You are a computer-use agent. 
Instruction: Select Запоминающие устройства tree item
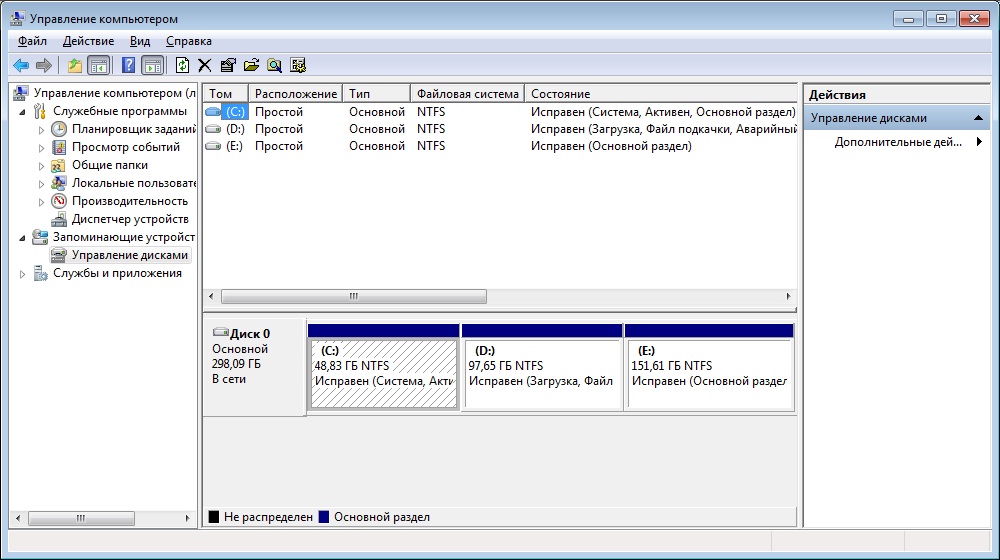coord(124,237)
